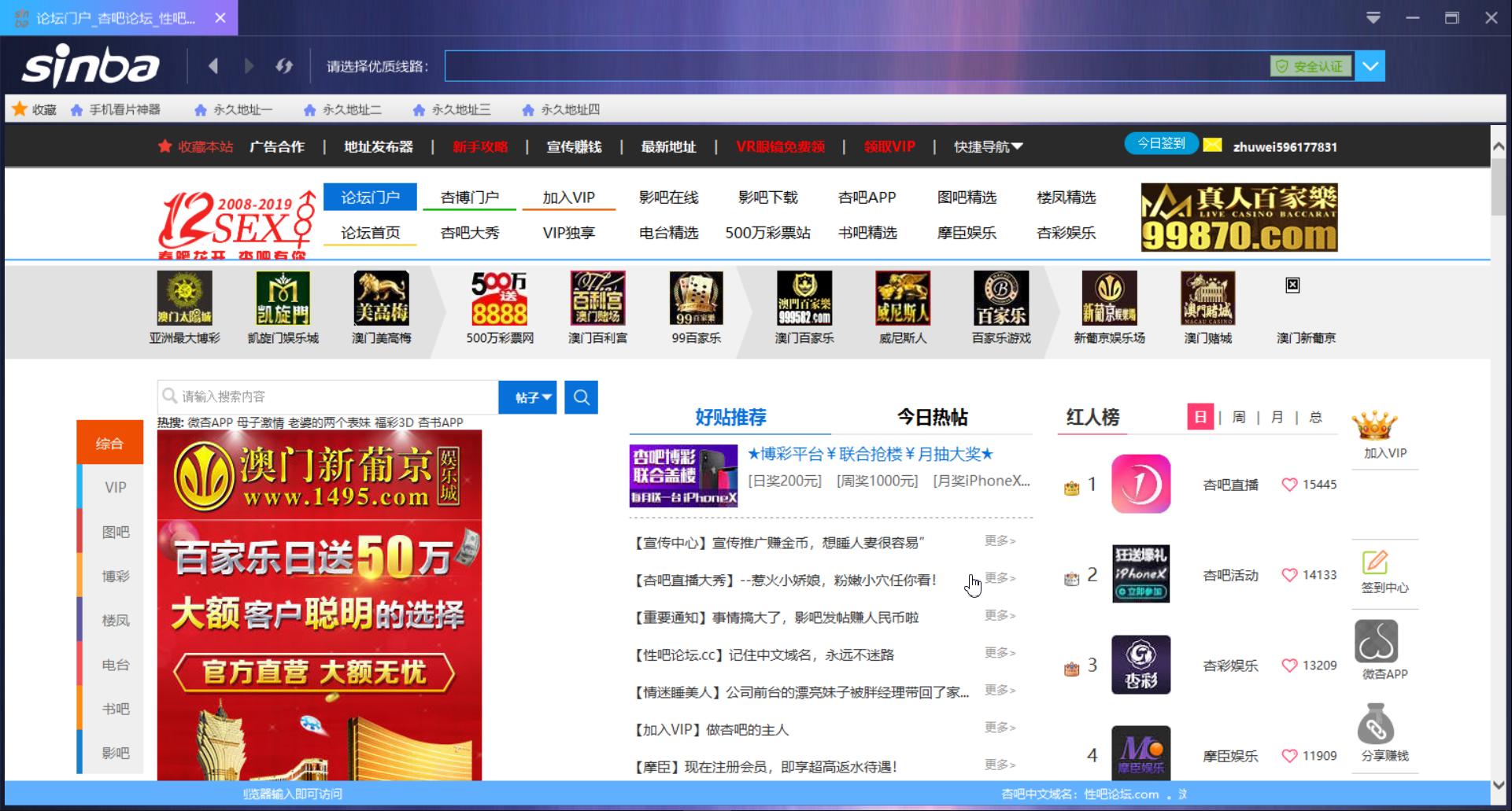Open the window menu triangle in title bar
This screenshot has width=1512, height=811.
click(x=1373, y=17)
